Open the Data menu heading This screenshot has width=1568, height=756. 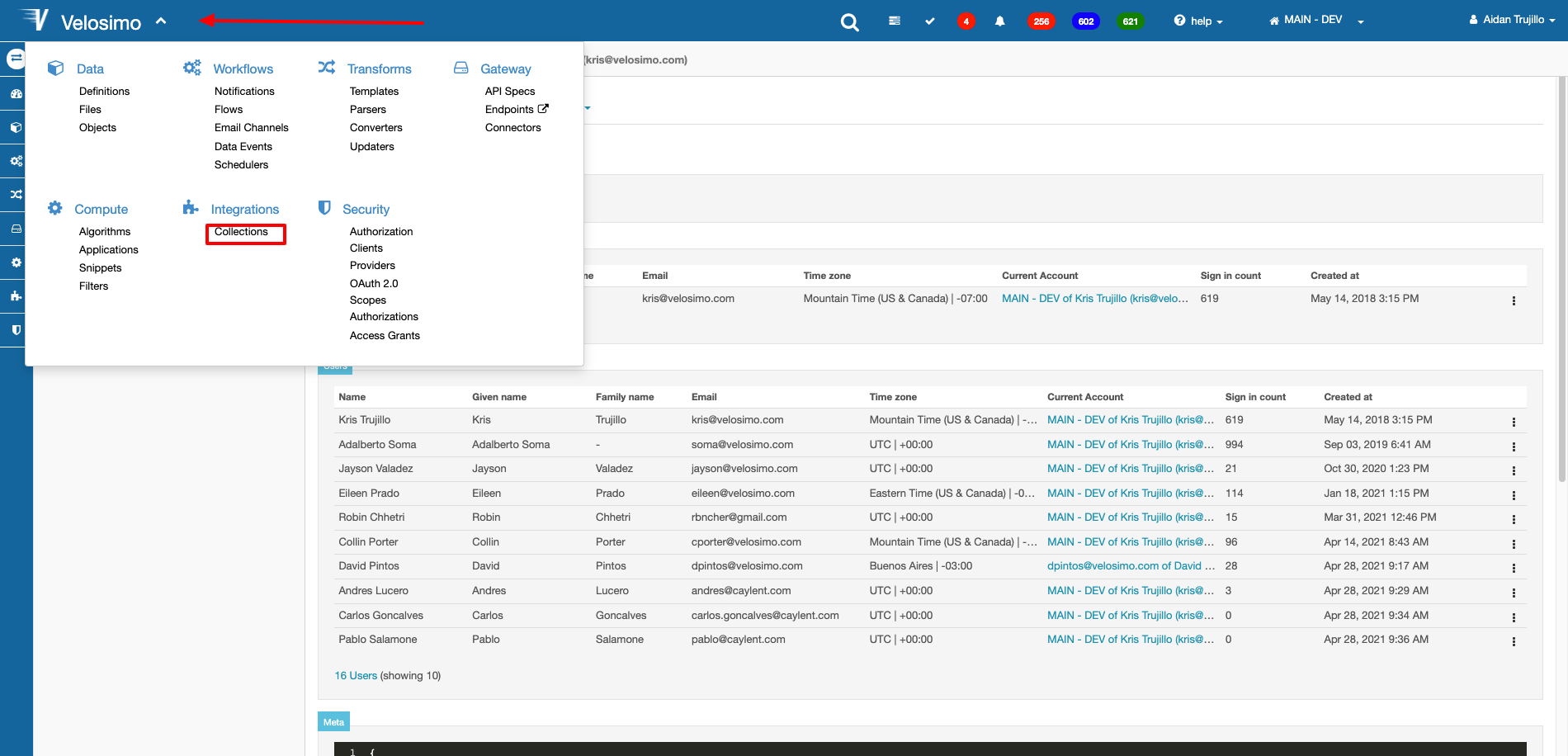pyautogui.click(x=90, y=69)
